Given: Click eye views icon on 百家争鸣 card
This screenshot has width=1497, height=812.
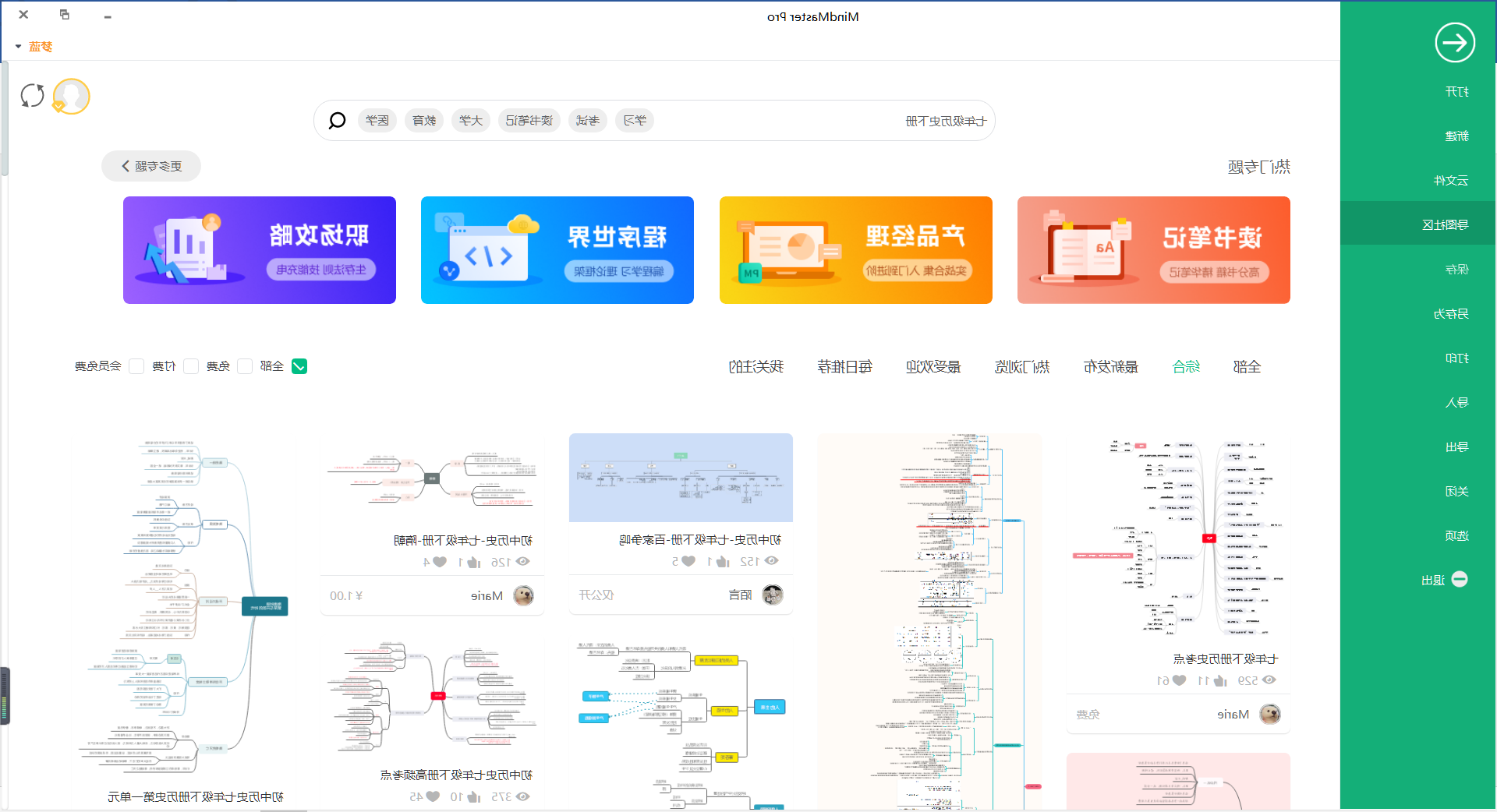Looking at the screenshot, I should (771, 561).
